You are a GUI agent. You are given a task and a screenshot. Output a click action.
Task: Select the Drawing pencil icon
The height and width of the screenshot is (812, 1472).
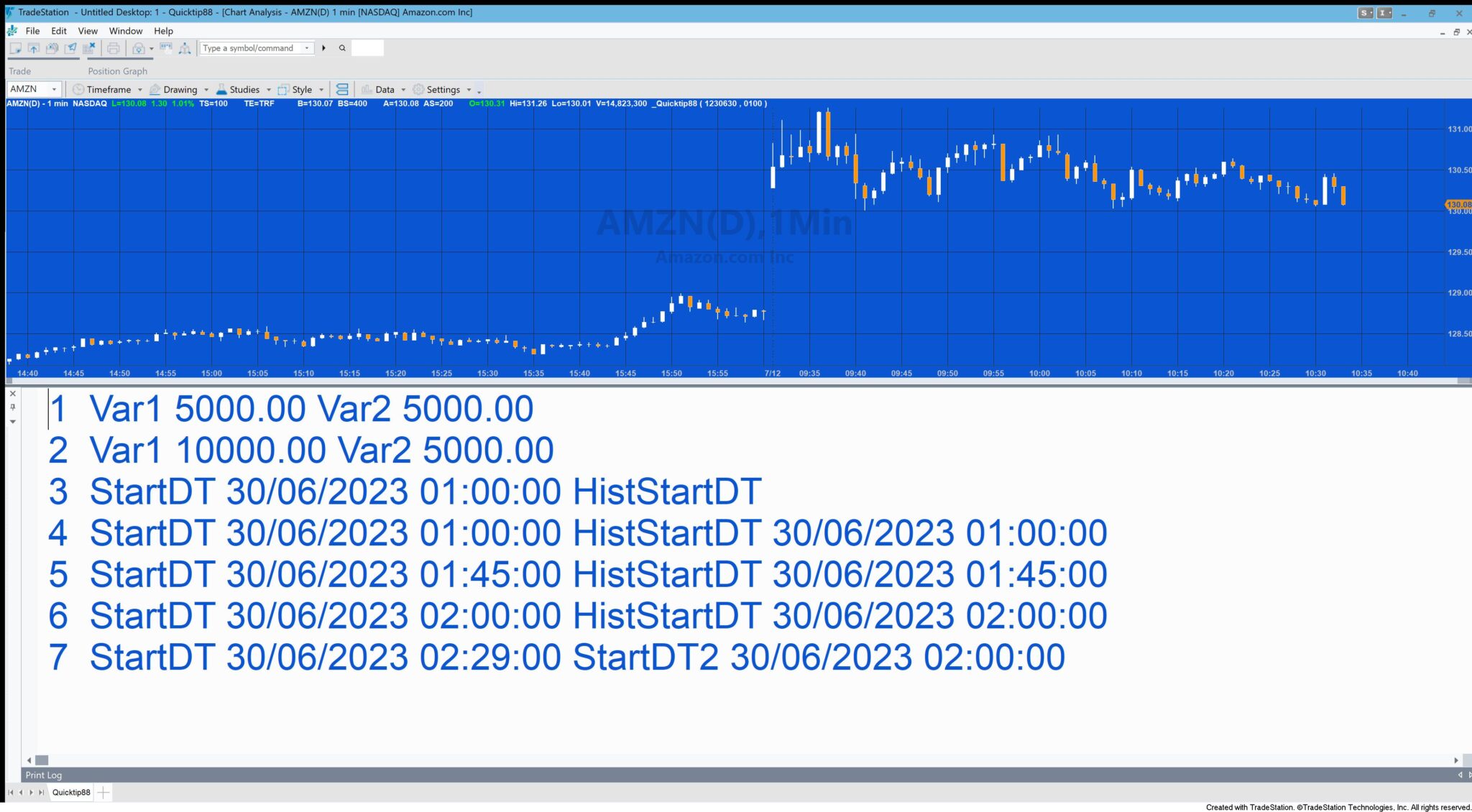(x=156, y=89)
